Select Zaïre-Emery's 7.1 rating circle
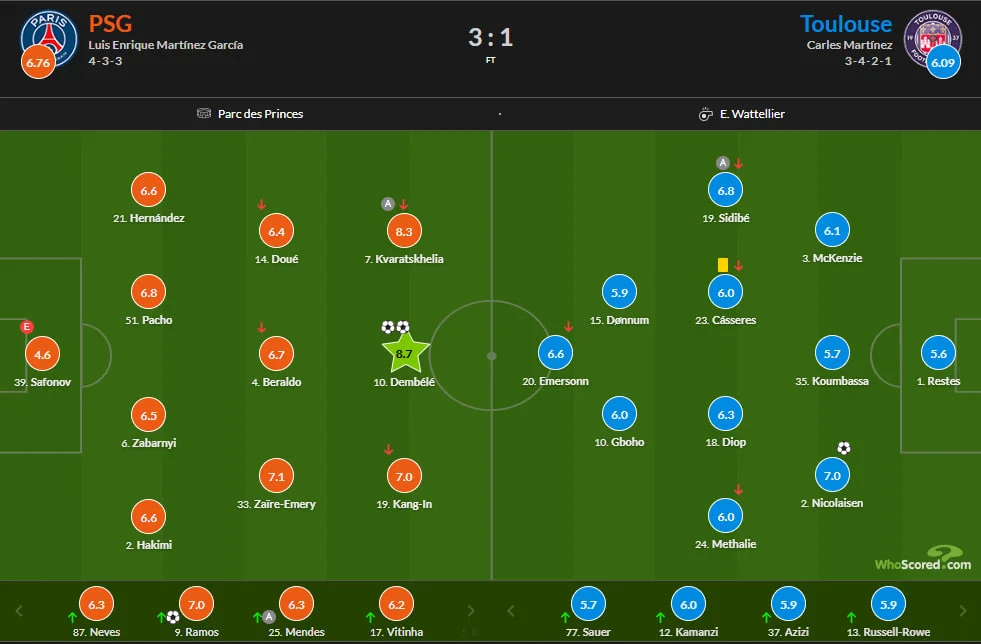 point(277,475)
